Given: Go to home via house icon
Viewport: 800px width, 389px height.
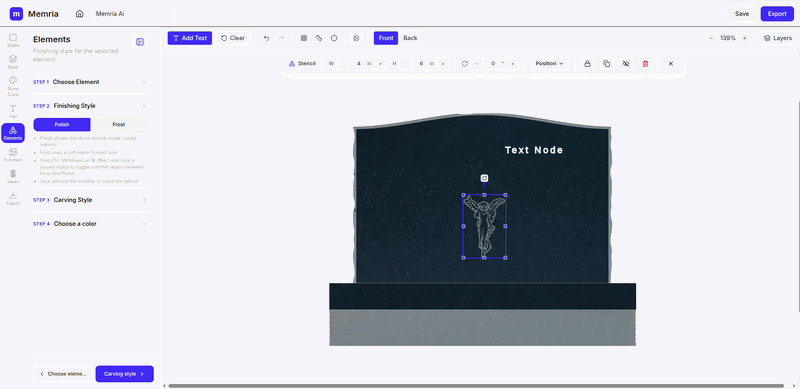Looking at the screenshot, I should (x=79, y=14).
